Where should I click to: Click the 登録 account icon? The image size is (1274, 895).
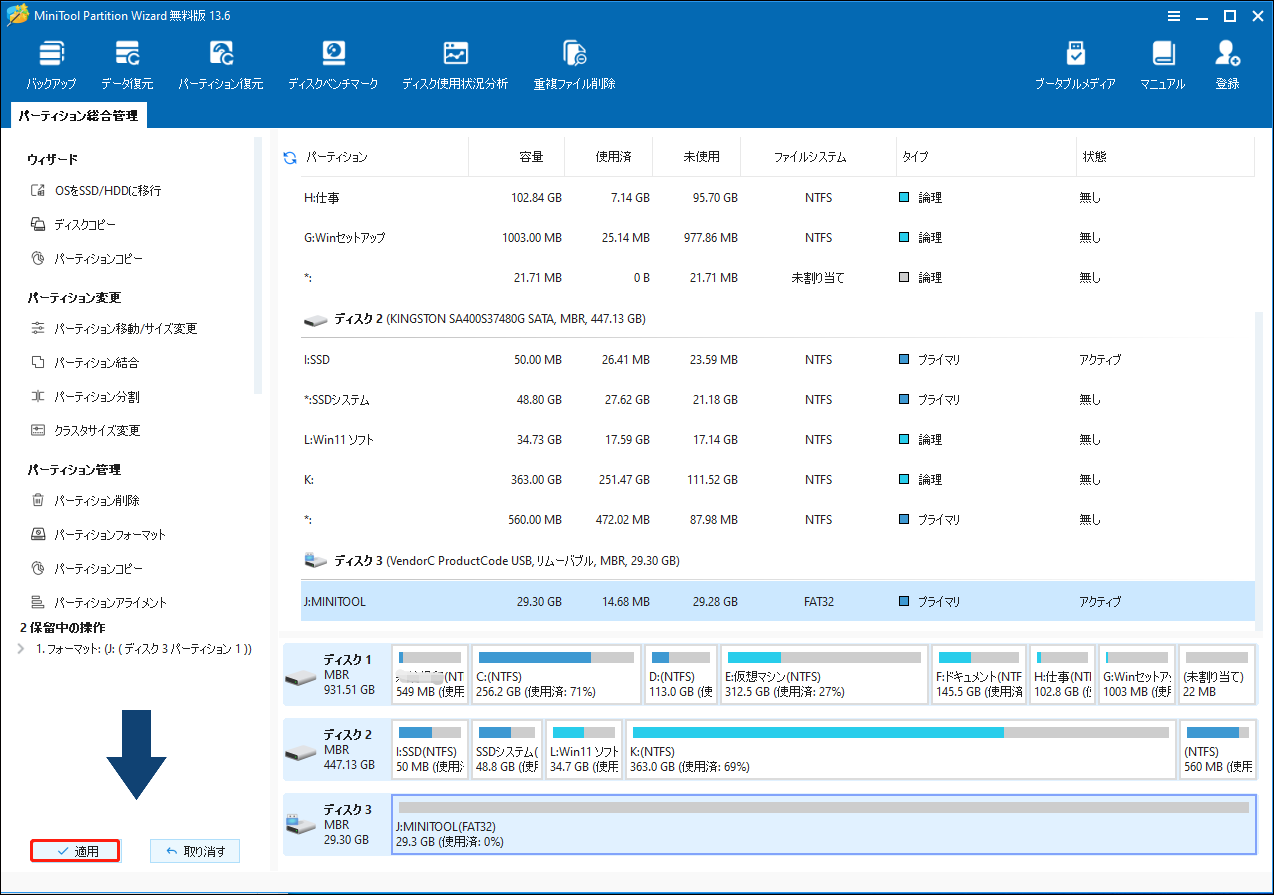[1227, 65]
